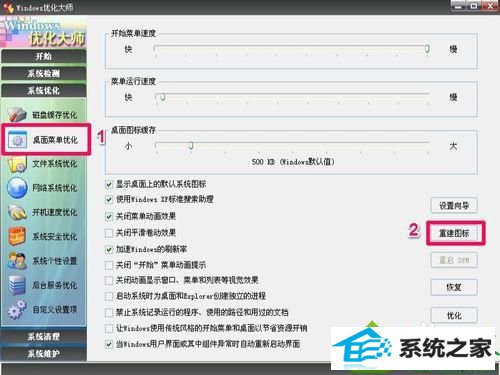Screen dimensions: 500x375
Task: Click the 重建图标 button
Action: pos(454,233)
